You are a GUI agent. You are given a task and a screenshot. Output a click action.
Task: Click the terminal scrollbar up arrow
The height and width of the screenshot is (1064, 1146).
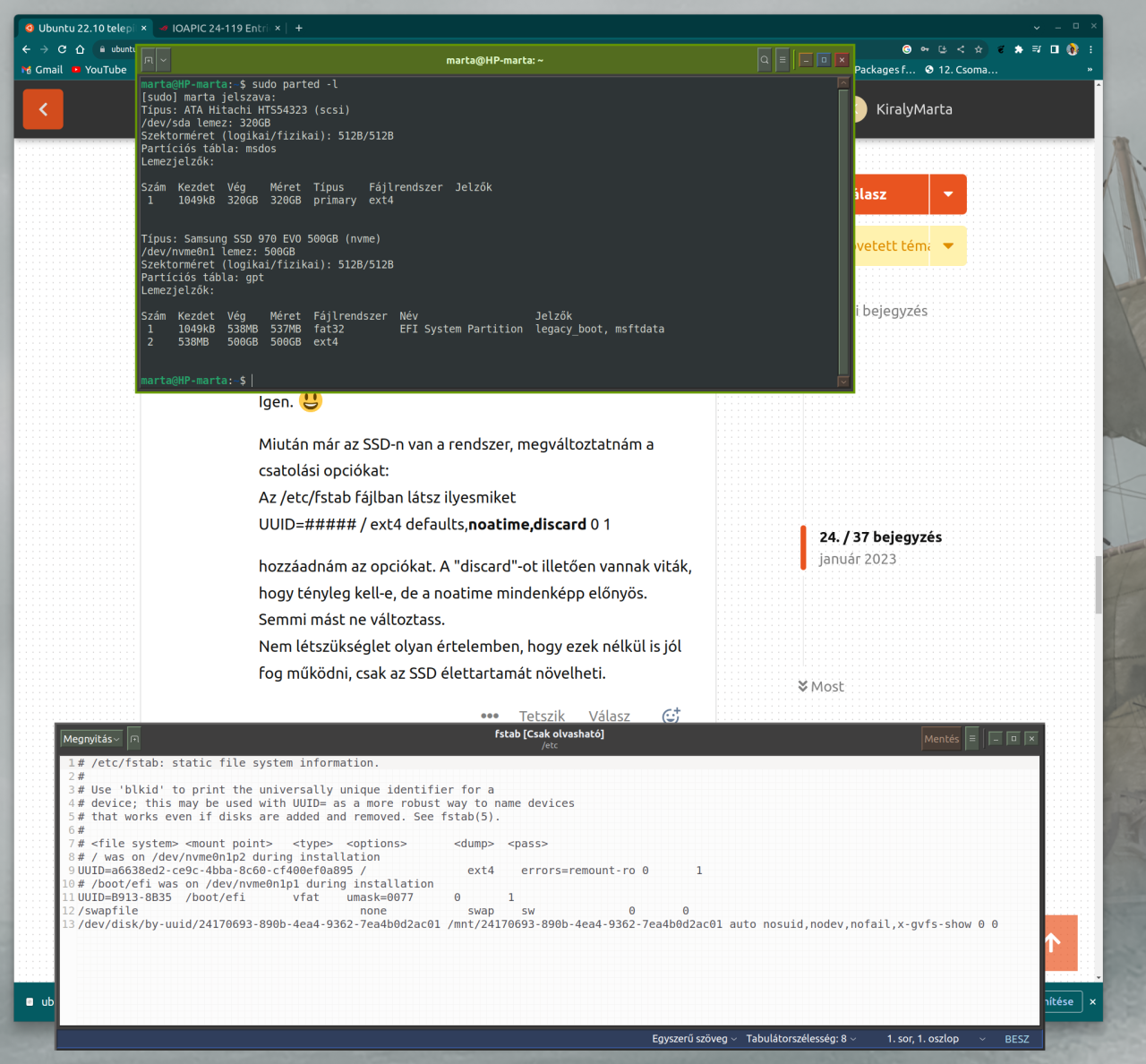(842, 83)
